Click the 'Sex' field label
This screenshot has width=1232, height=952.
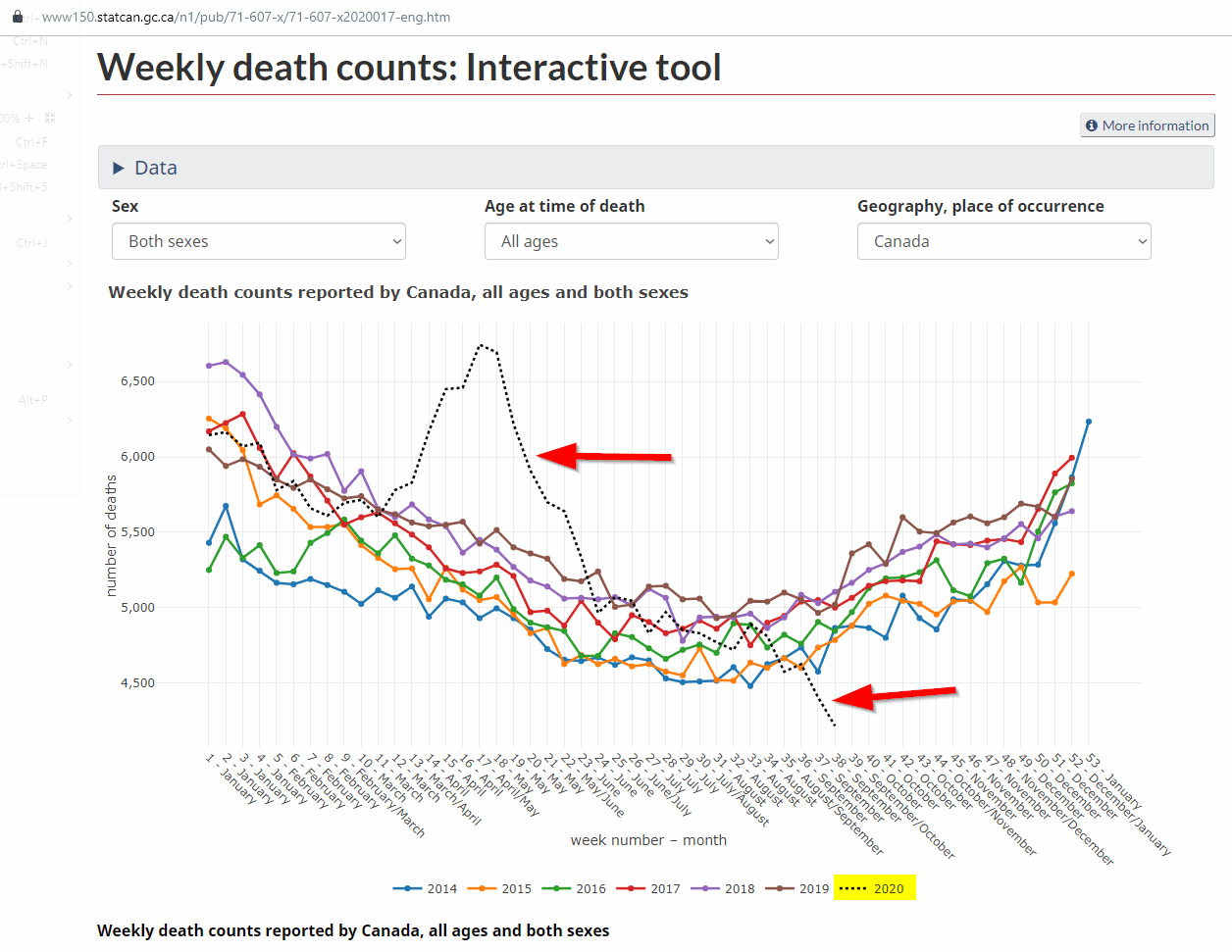coord(125,206)
